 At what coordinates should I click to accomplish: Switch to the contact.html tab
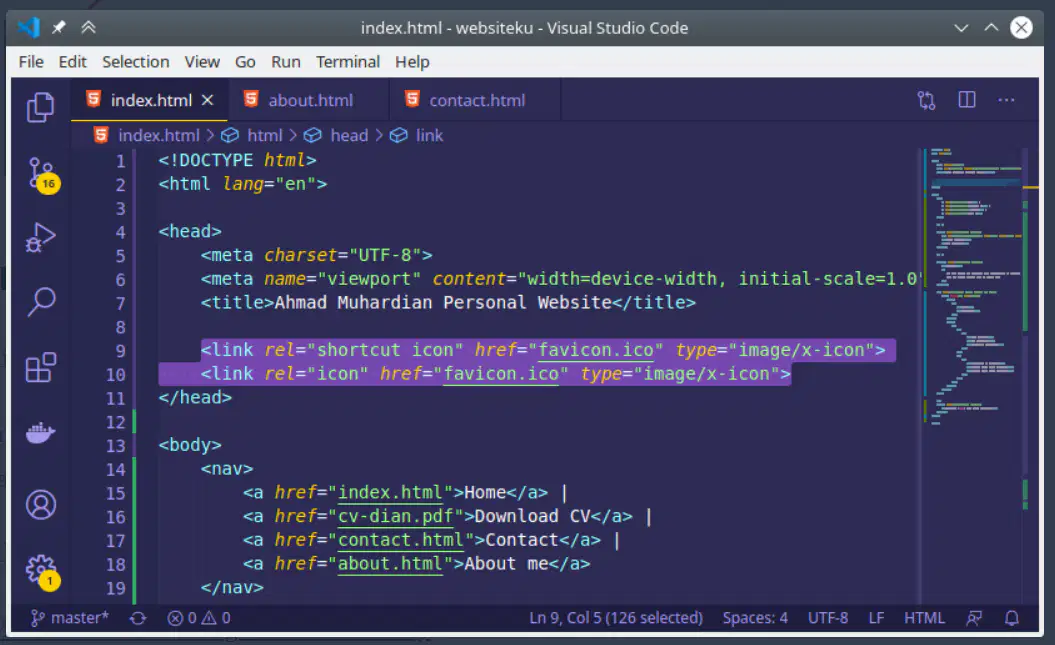pos(474,100)
